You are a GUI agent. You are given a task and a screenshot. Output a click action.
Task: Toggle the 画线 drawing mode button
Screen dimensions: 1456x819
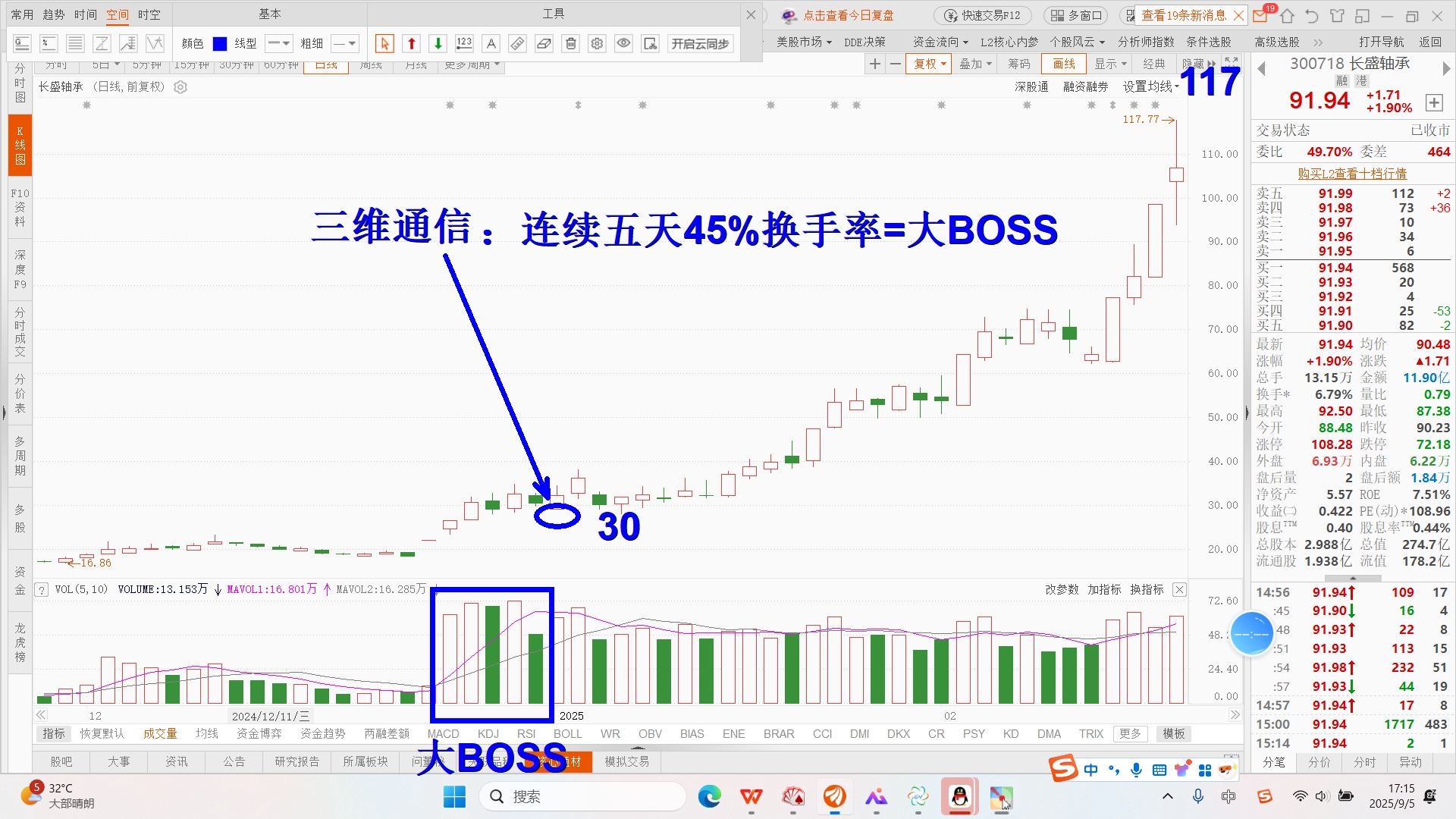click(1064, 64)
